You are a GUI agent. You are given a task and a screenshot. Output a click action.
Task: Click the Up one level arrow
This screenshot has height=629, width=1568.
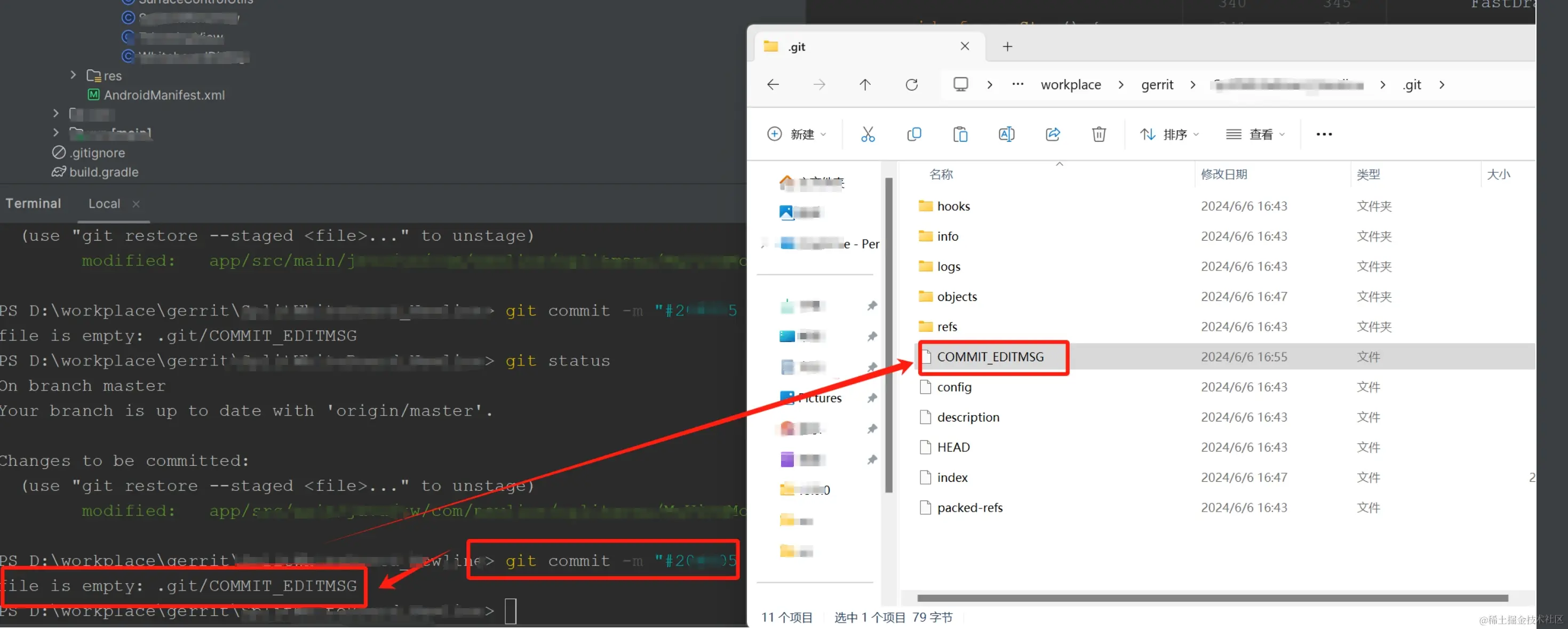pos(865,84)
